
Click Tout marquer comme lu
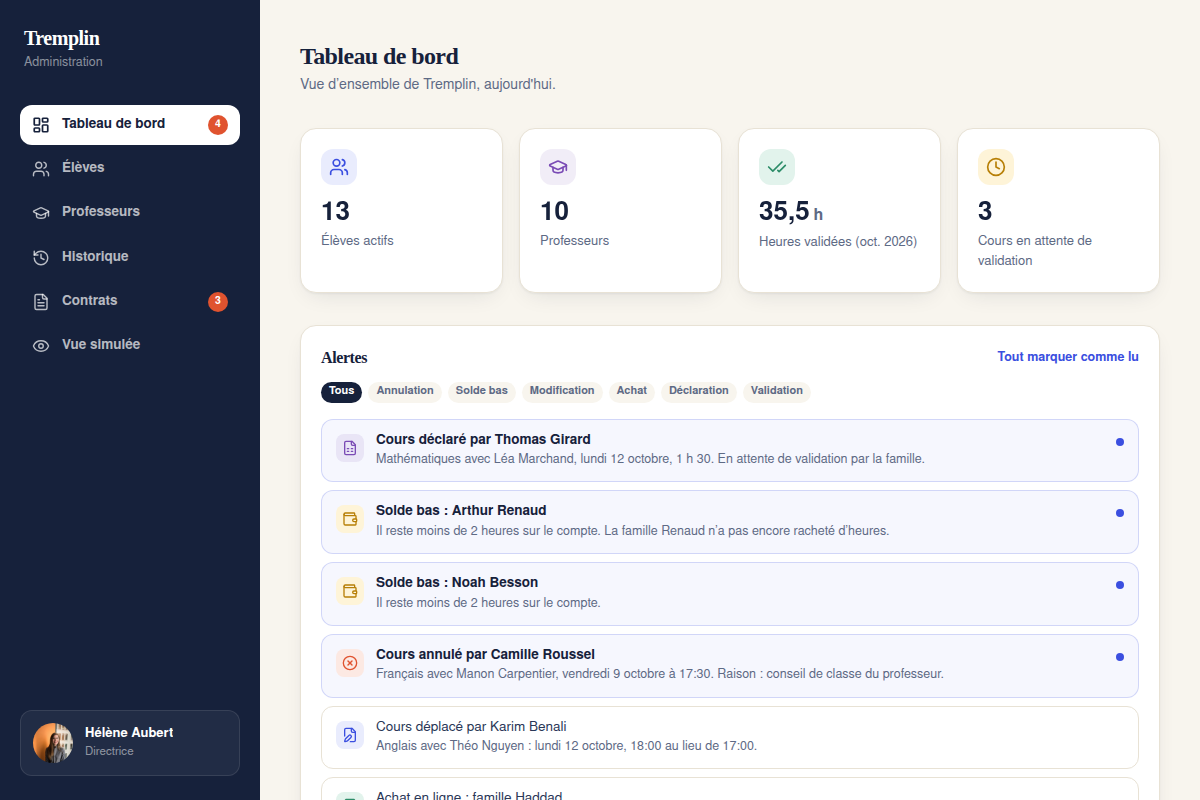tap(1068, 357)
